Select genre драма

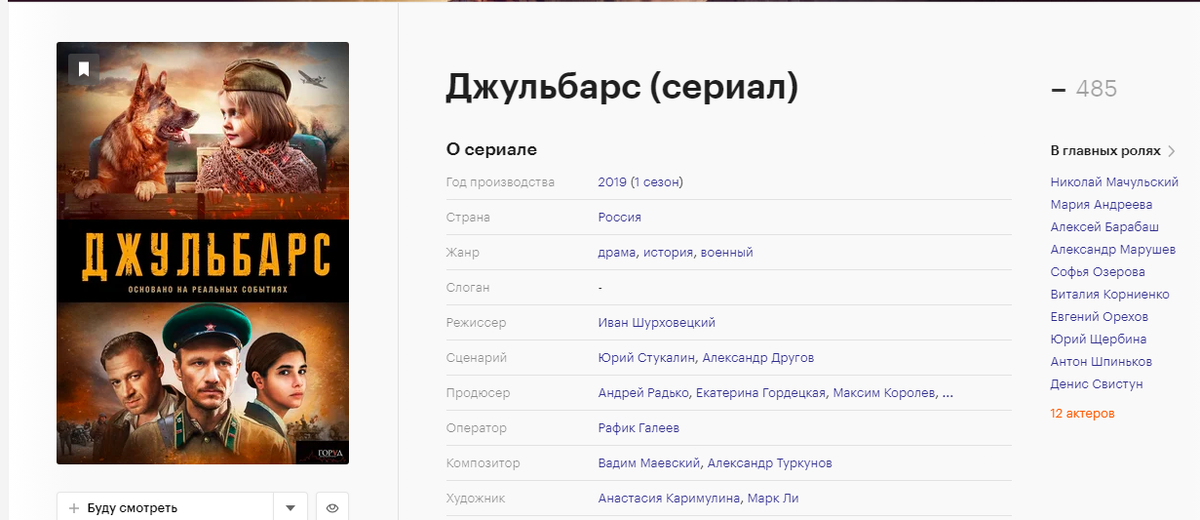[x=617, y=252]
